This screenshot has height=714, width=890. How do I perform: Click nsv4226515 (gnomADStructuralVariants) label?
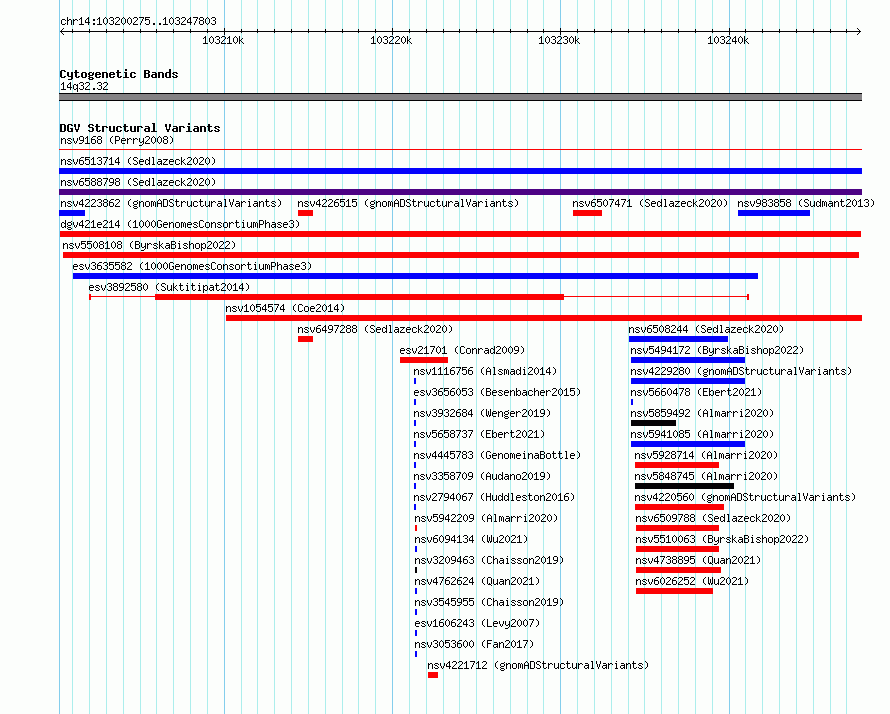click(408, 203)
